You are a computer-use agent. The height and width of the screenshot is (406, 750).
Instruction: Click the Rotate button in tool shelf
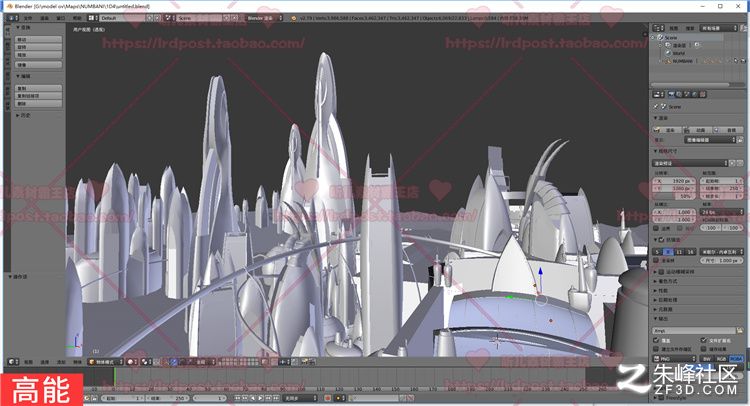point(38,47)
